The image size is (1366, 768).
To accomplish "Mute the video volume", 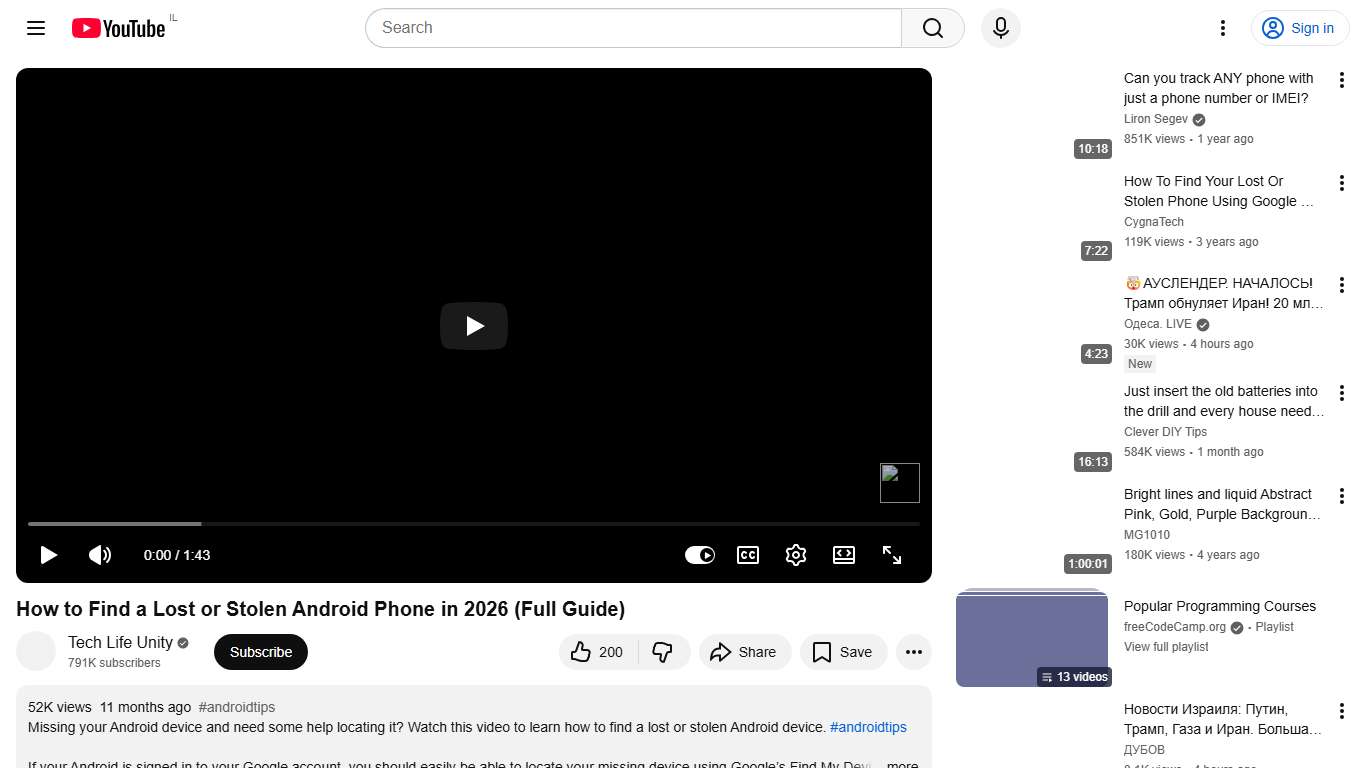I will [x=100, y=555].
